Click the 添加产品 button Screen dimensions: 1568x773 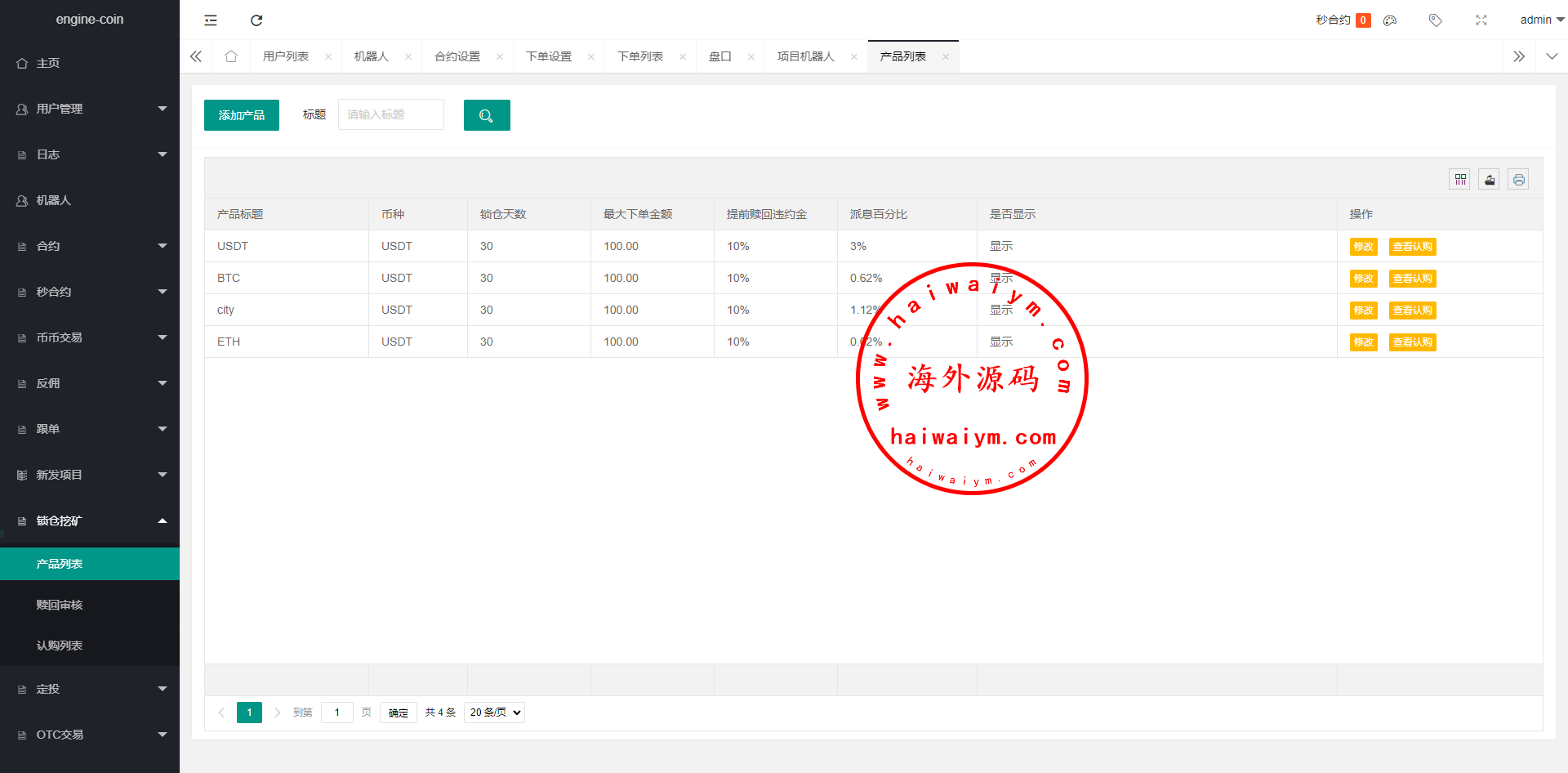242,115
